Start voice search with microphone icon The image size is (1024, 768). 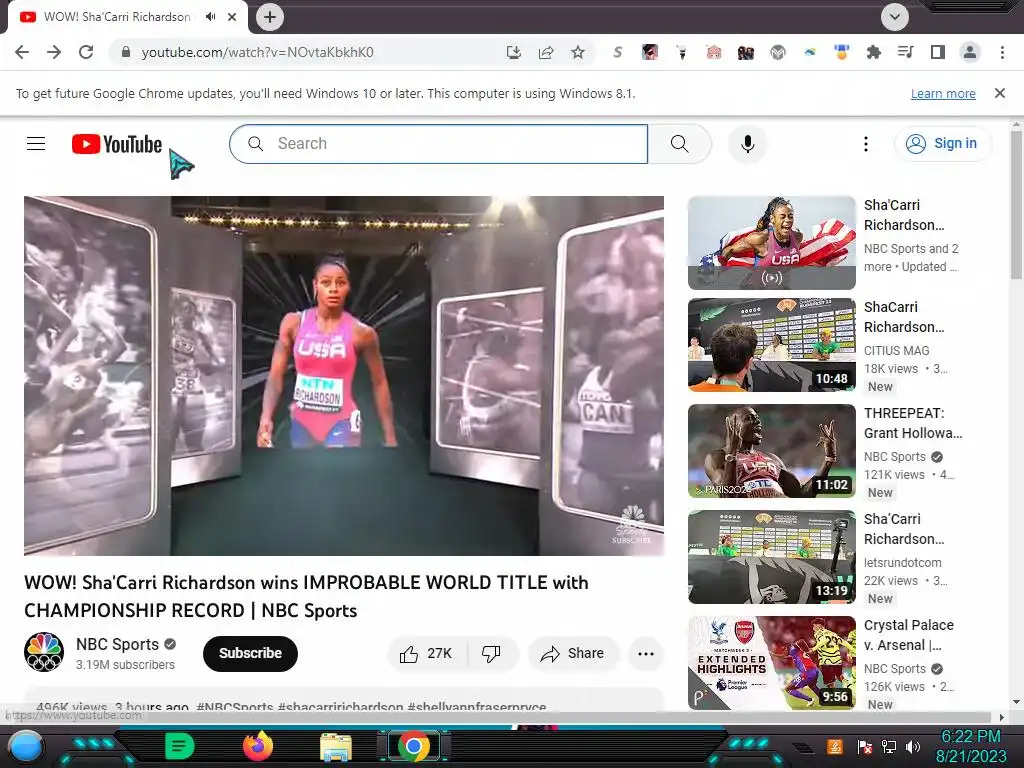(748, 144)
